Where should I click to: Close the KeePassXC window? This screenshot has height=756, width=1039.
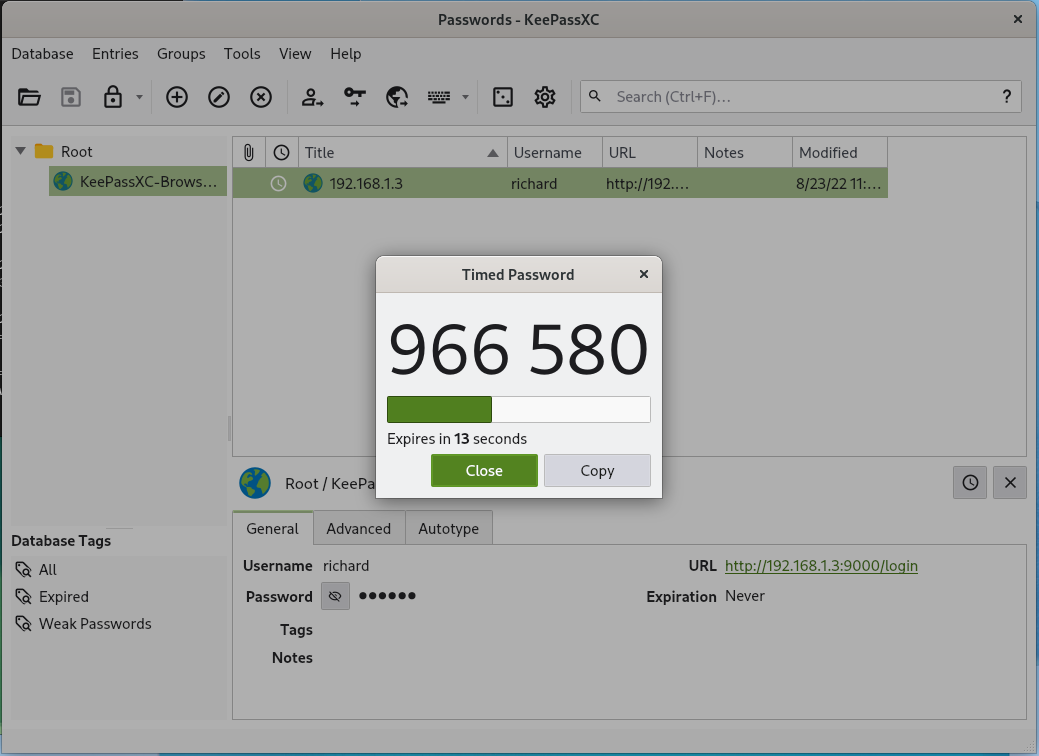[1018, 19]
